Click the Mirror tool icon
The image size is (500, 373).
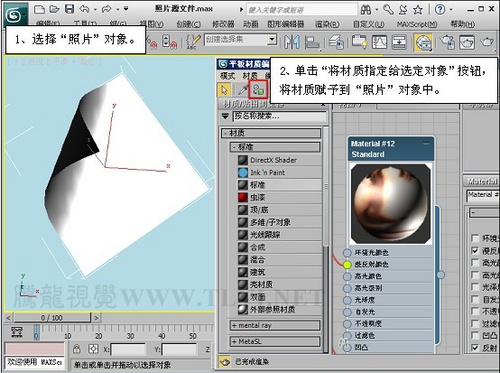(x=292, y=42)
